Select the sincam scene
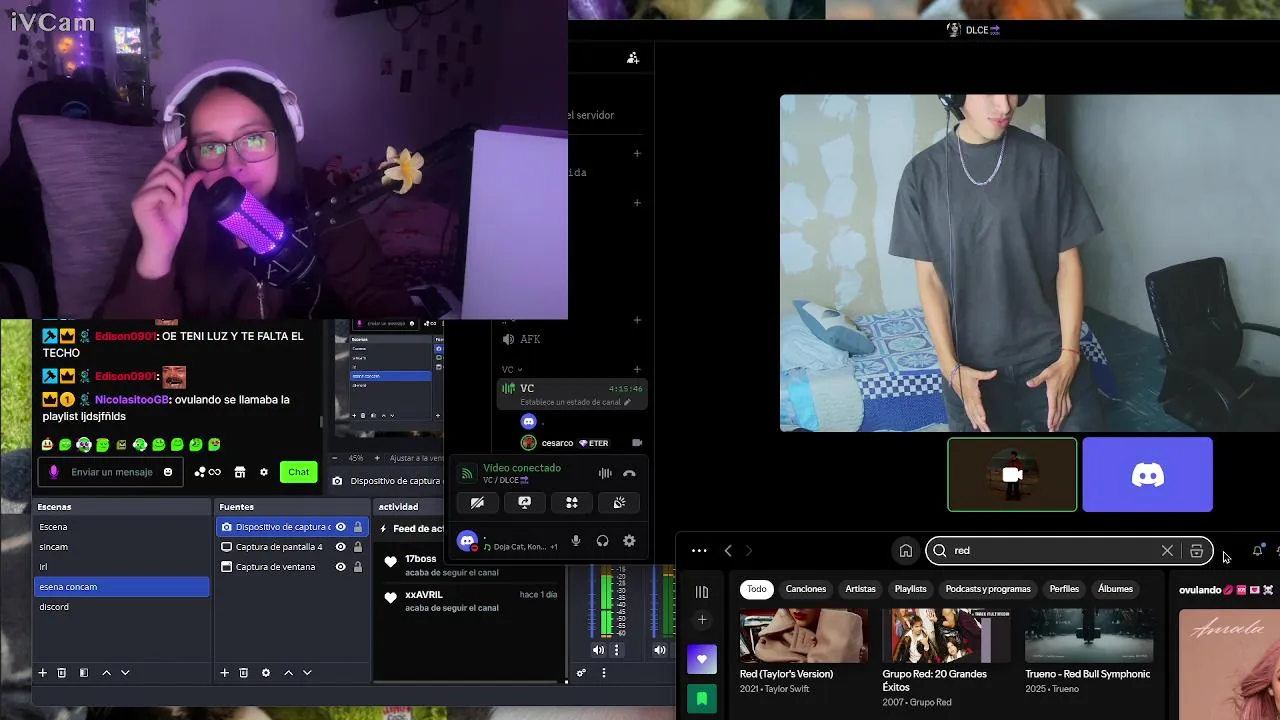 click(x=122, y=547)
